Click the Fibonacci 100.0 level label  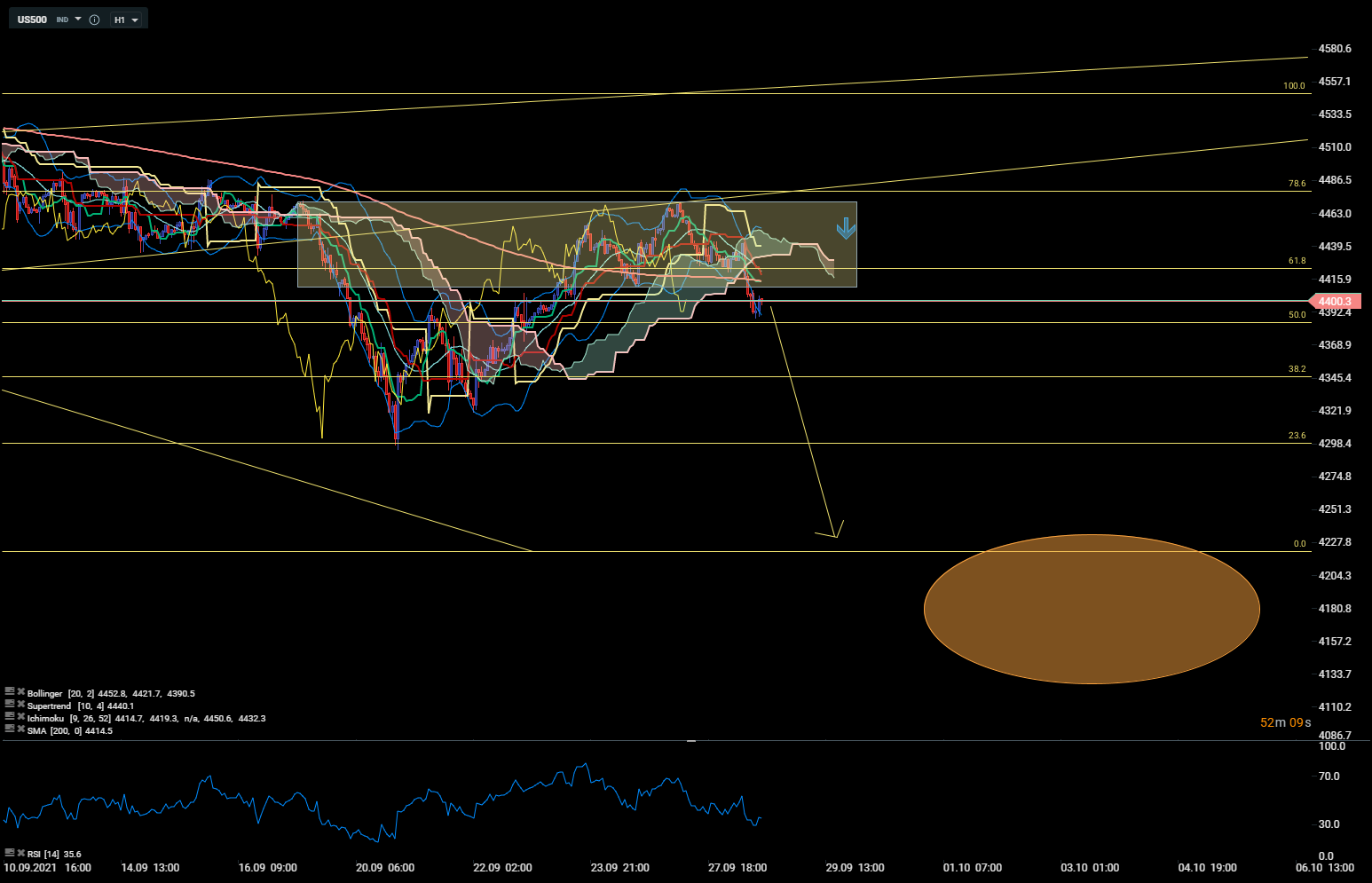(1294, 86)
